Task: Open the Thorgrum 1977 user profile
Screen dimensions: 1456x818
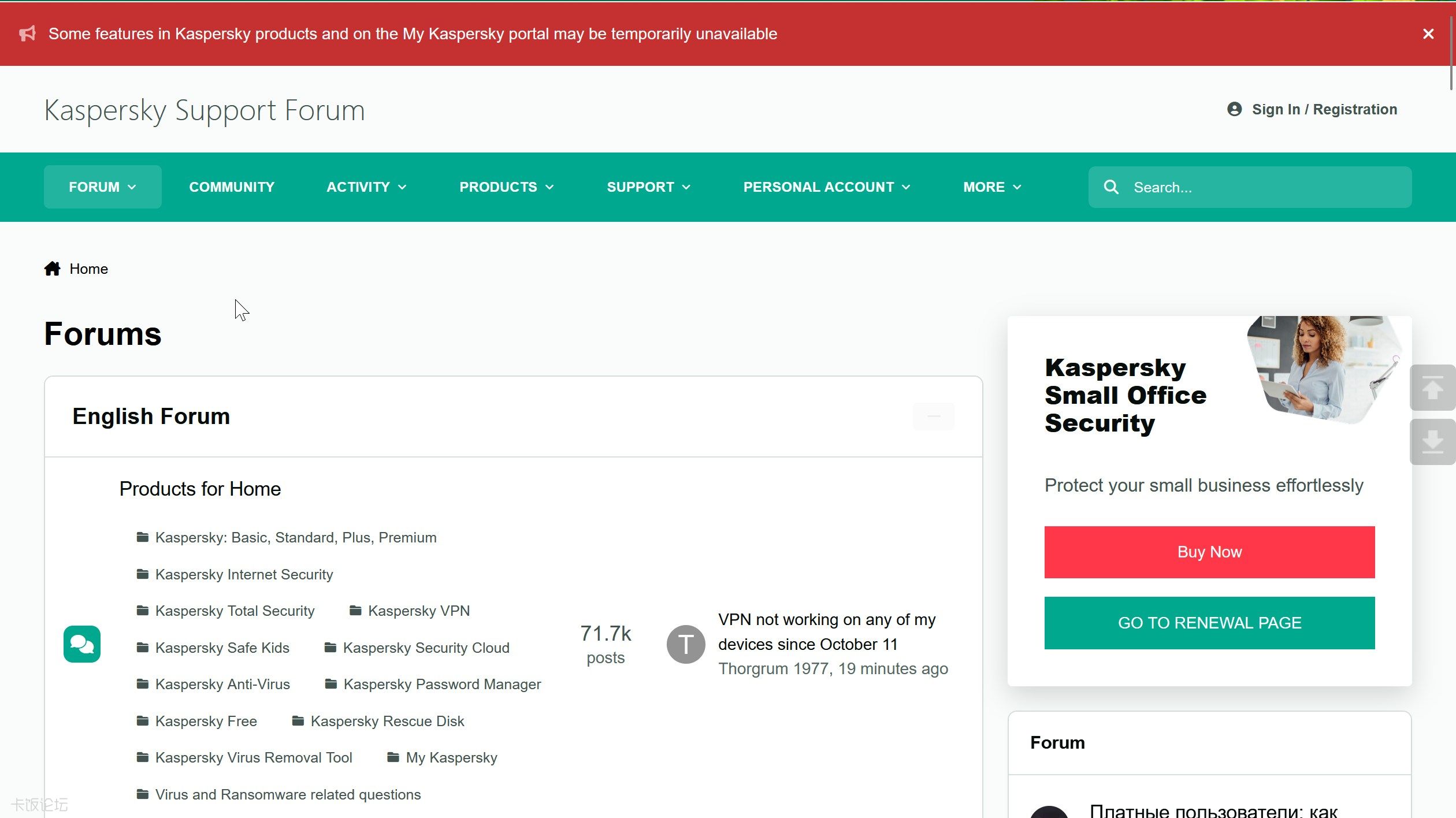Action: [x=774, y=668]
